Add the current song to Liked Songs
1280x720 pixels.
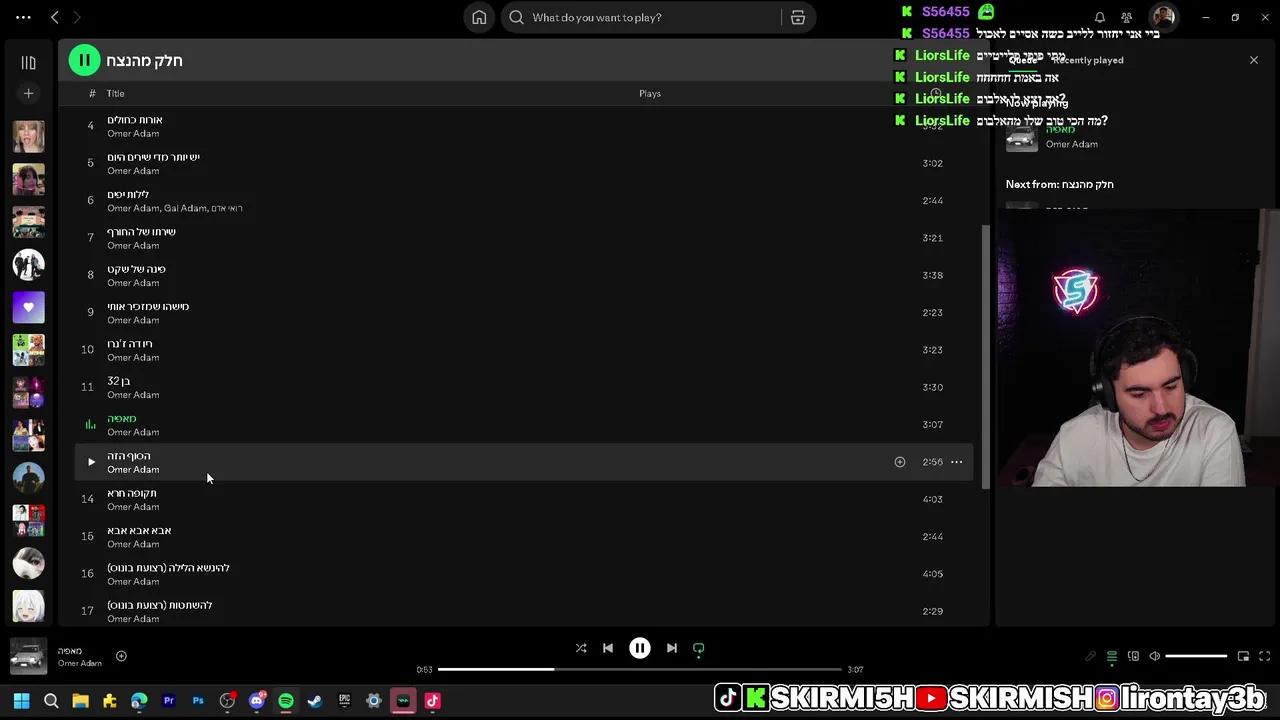[121, 656]
